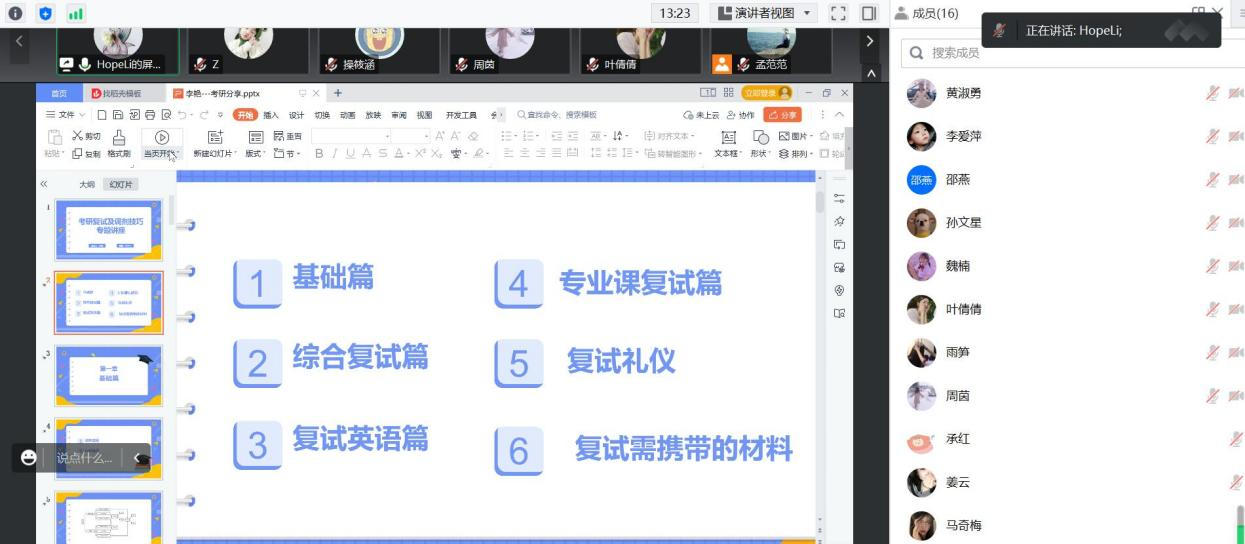This screenshot has height=544, width=1245.
Task: Enter full screen with the brackets icon
Action: click(x=839, y=13)
